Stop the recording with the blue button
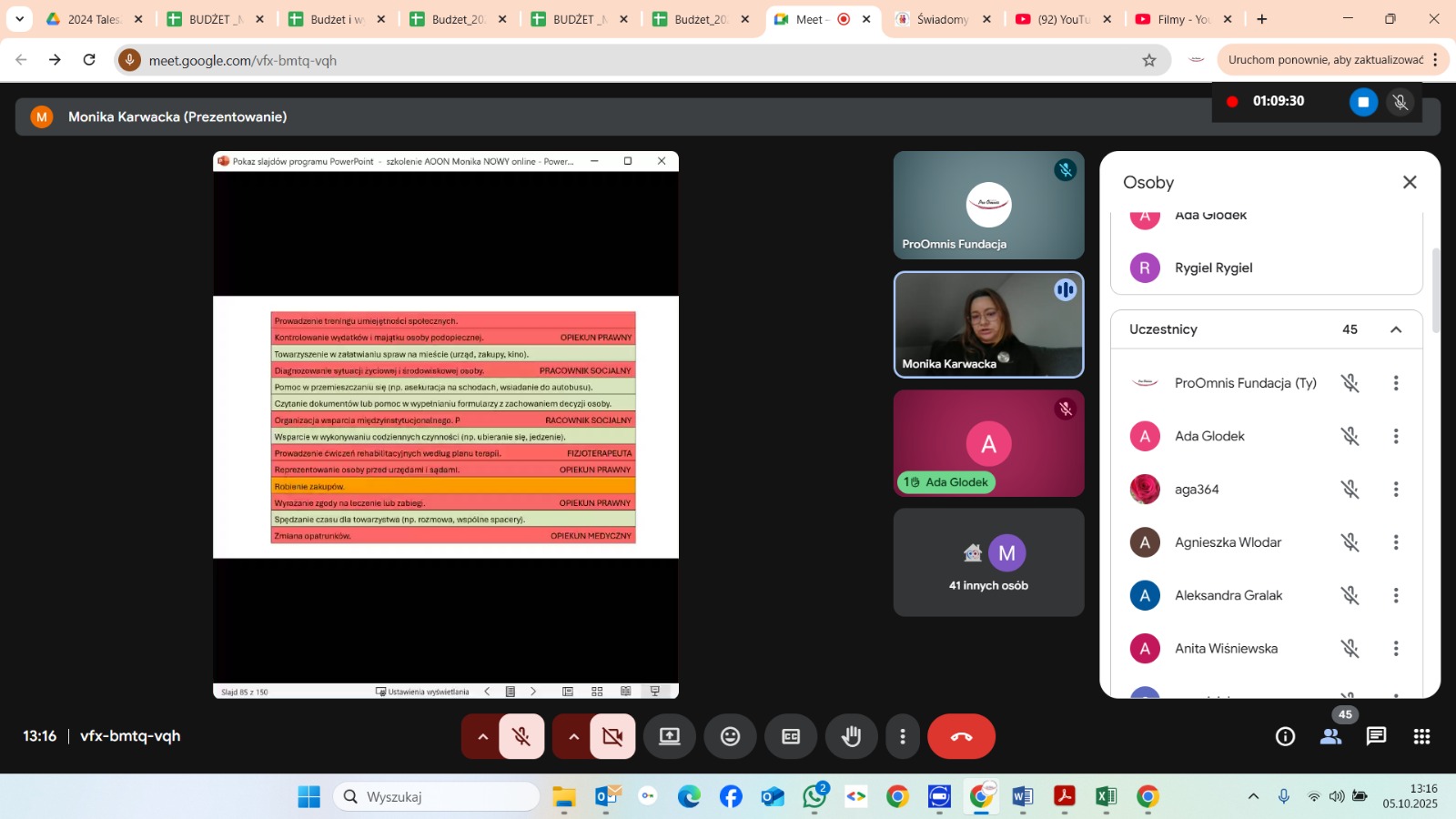This screenshot has height=819, width=1456. tap(1362, 102)
